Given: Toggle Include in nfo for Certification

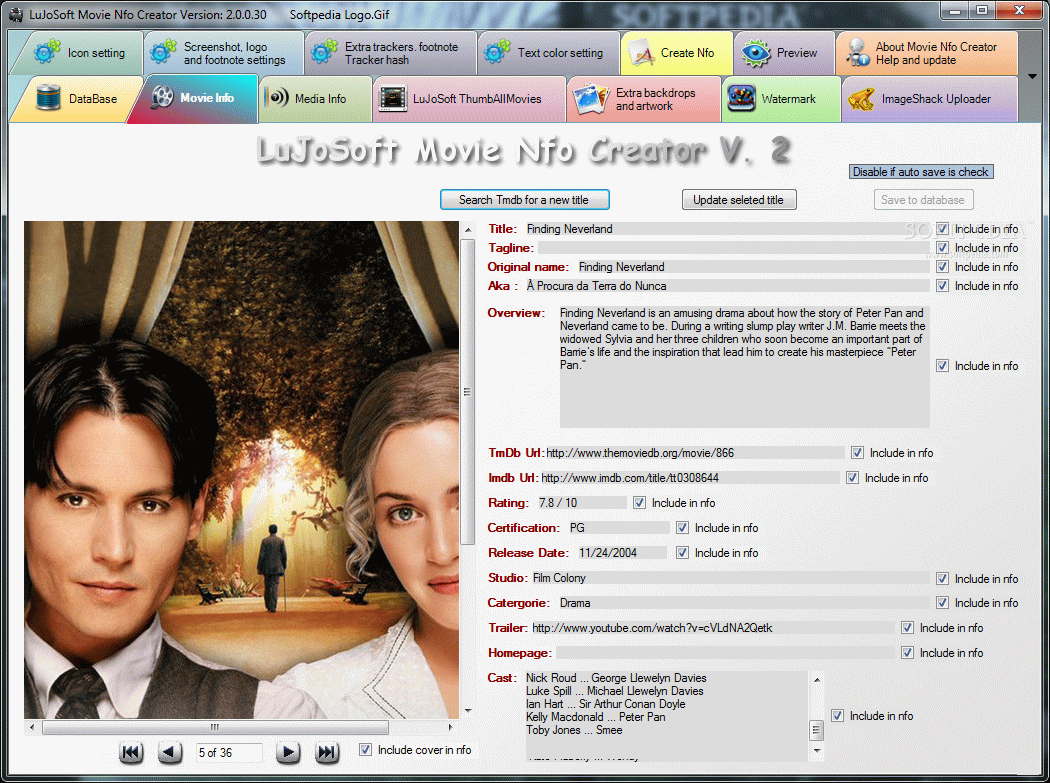Looking at the screenshot, I should tap(682, 528).
